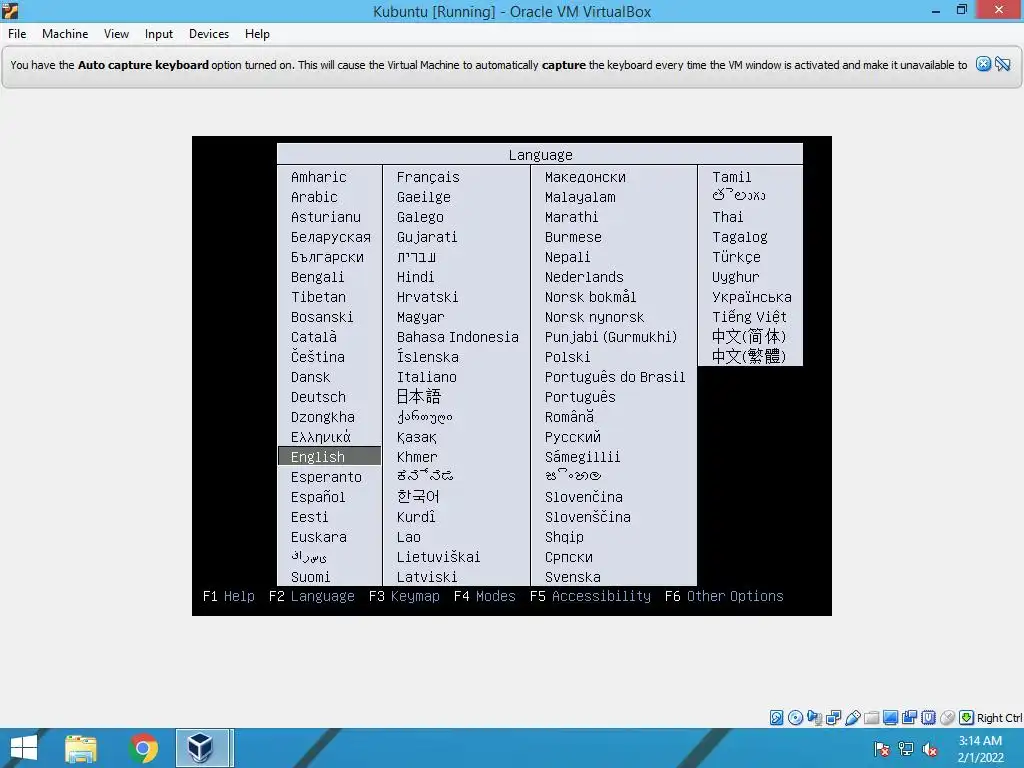
Task: Select Français language
Action: (x=428, y=177)
